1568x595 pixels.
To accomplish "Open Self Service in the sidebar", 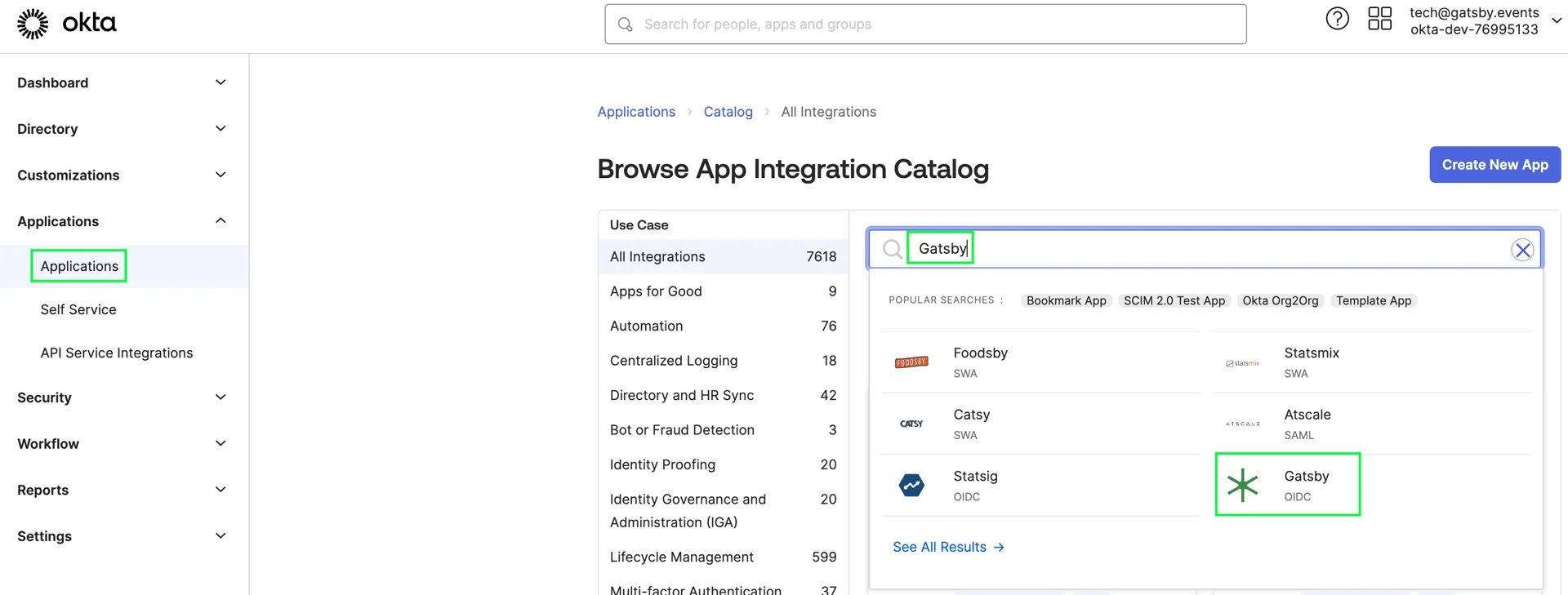I will (x=78, y=309).
